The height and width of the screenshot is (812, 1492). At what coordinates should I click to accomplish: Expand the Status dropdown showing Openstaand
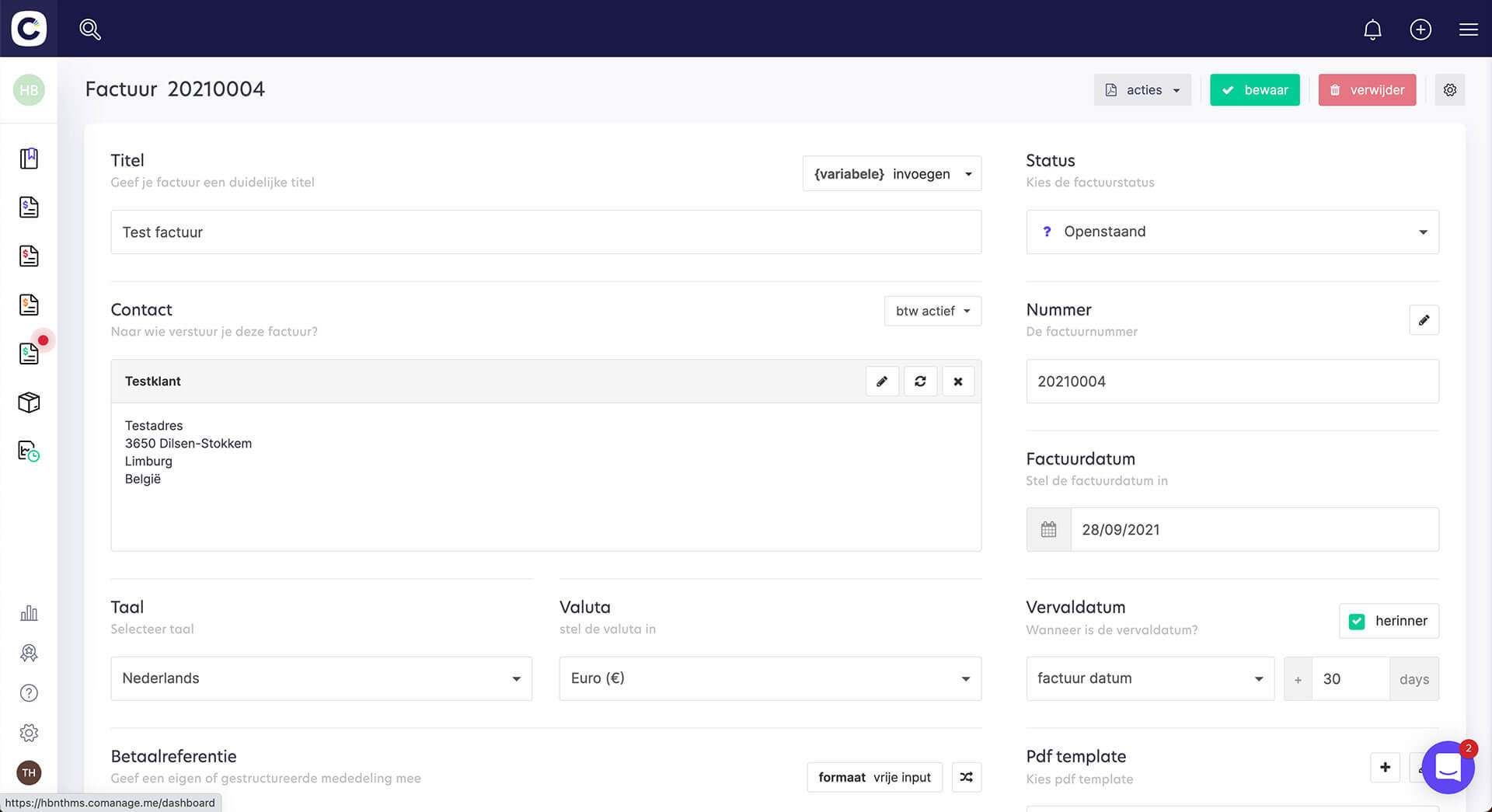click(1232, 232)
